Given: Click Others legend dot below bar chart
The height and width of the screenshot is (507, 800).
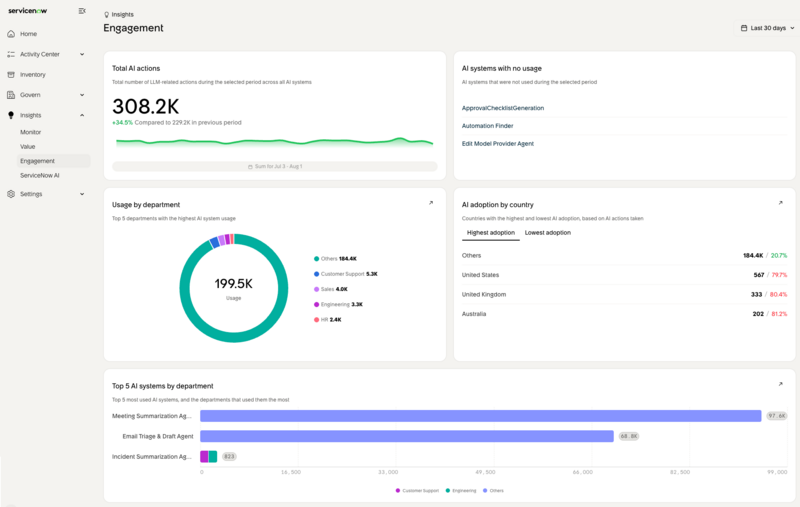Looking at the screenshot, I should (x=485, y=491).
